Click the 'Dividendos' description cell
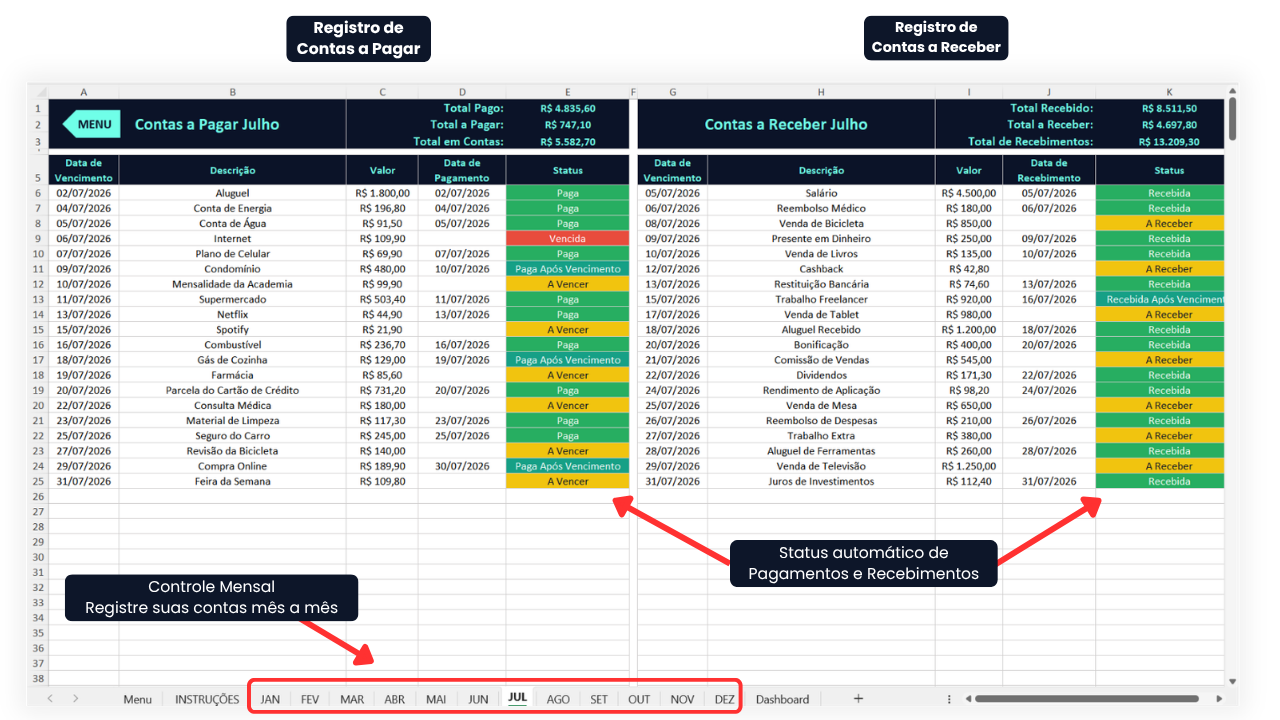 pos(821,375)
